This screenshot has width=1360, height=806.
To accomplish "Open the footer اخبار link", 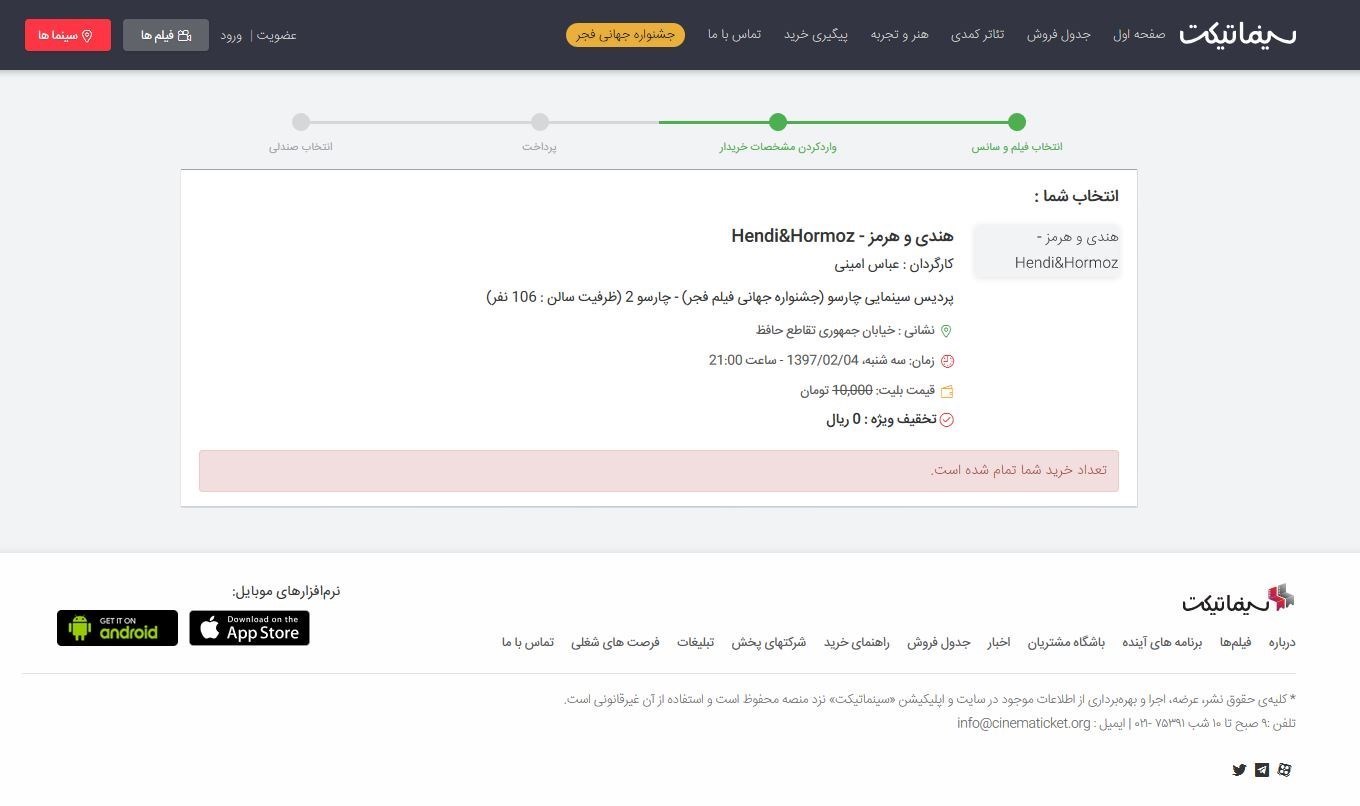I will [x=999, y=643].
